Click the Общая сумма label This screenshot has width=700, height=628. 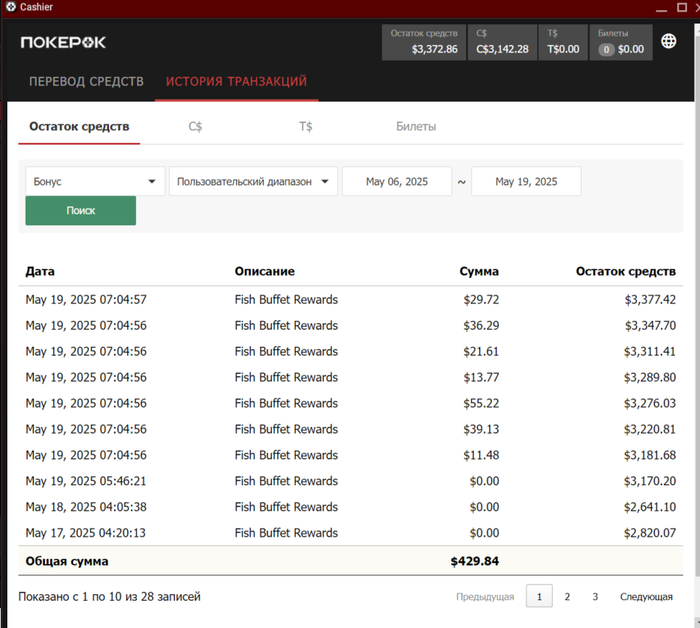coord(67,561)
